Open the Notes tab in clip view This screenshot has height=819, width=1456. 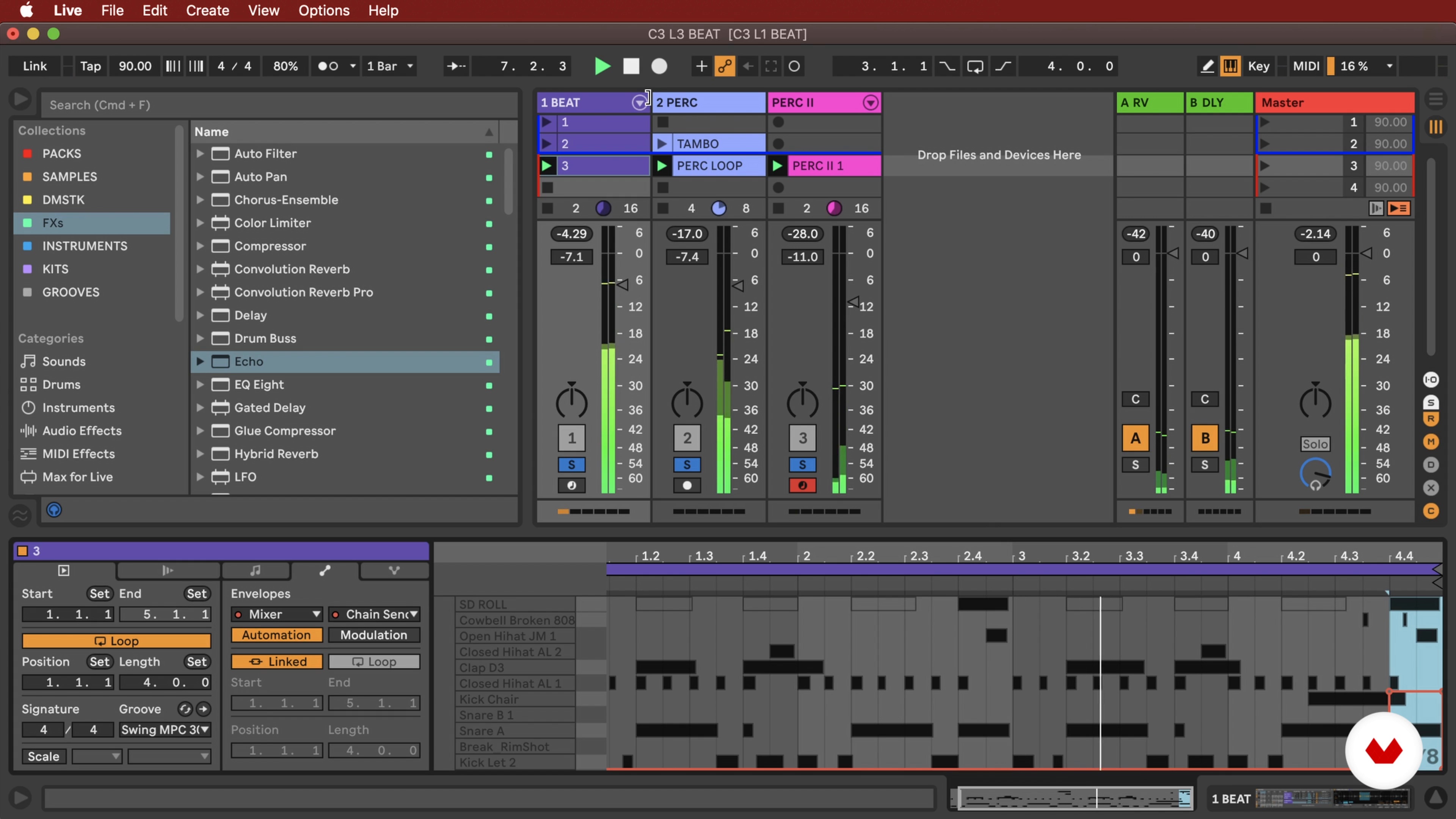tap(256, 570)
